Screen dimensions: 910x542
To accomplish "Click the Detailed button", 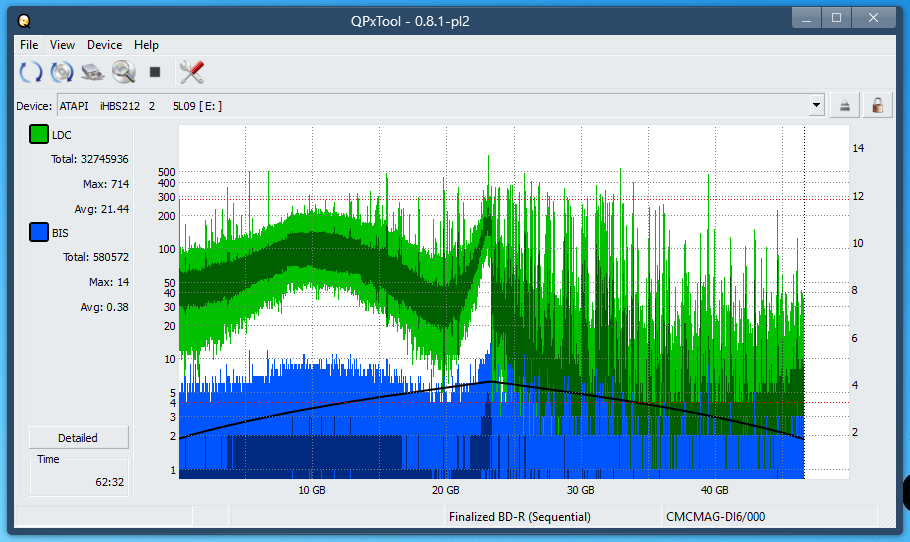I will click(x=78, y=437).
